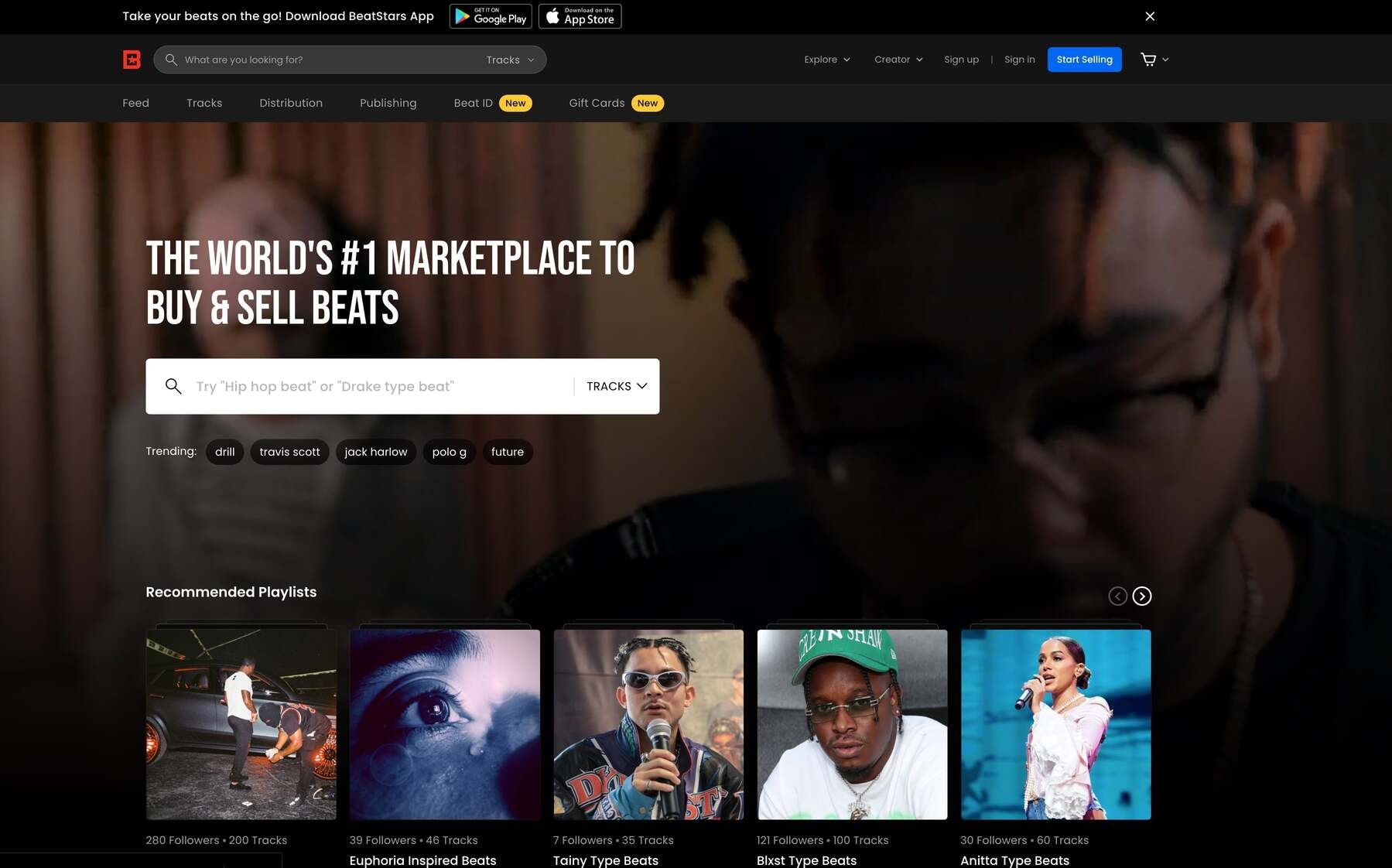Click the magnifier icon in the hero search
Viewport: 1392px width, 868px height.
173,386
